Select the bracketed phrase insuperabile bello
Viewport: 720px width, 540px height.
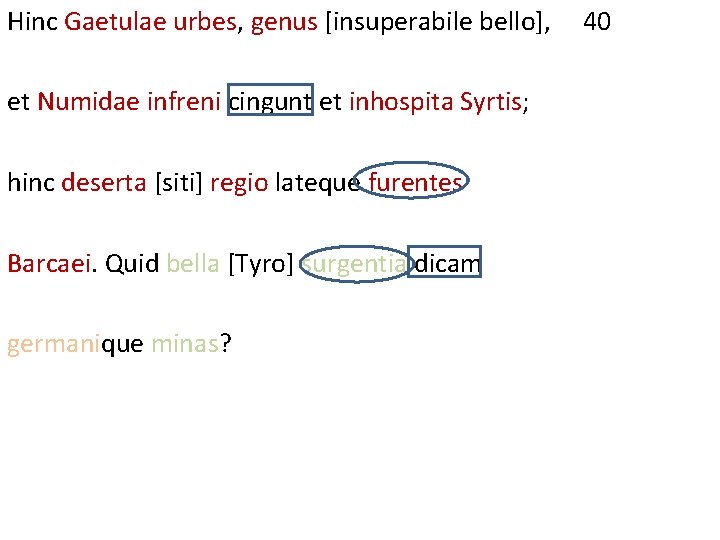[x=434, y=22]
